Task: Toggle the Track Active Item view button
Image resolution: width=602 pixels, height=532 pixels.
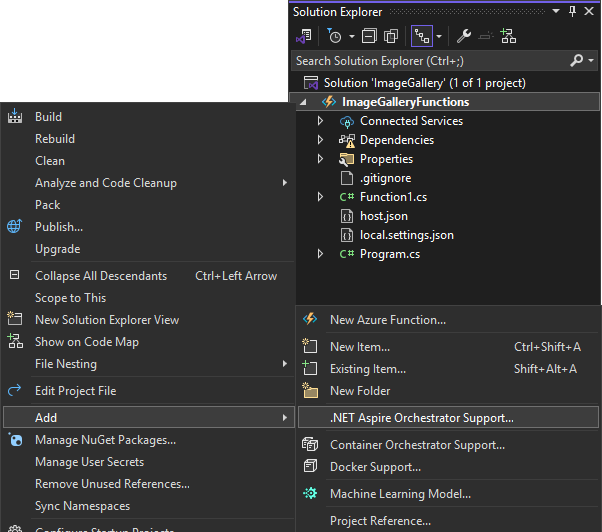Action: (421, 36)
